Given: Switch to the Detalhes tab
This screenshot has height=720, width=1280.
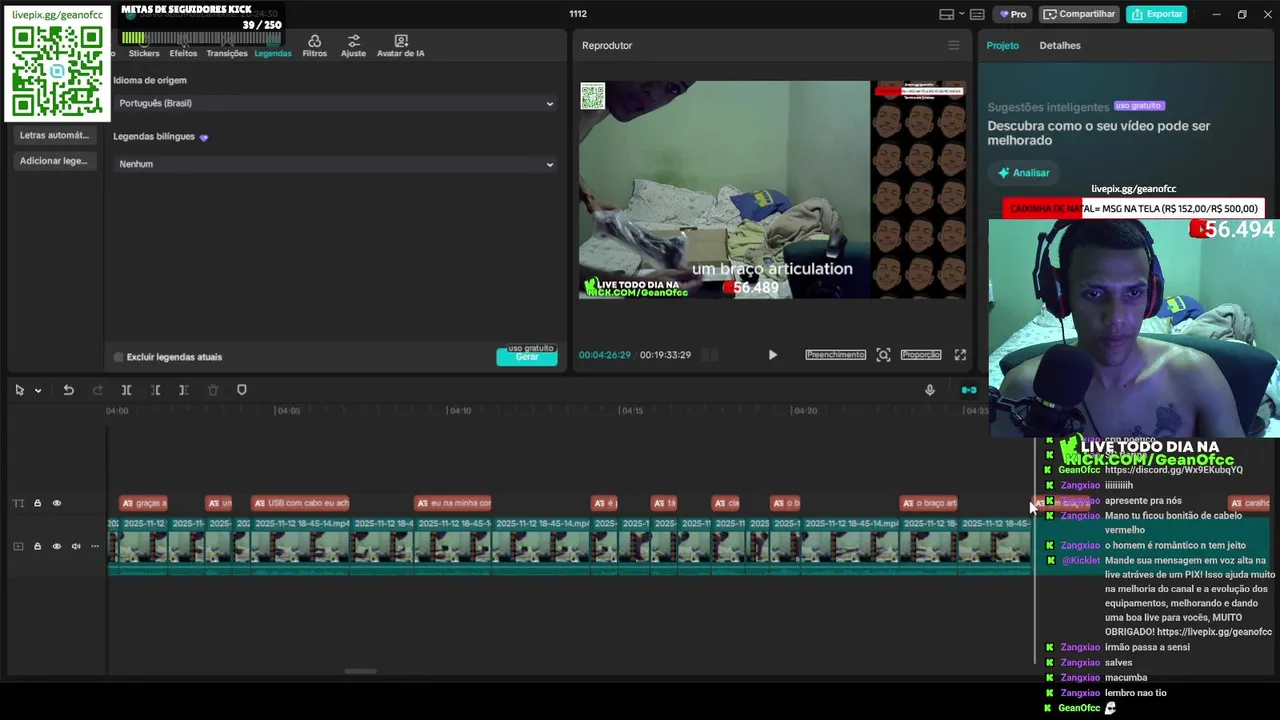Looking at the screenshot, I should (1060, 46).
